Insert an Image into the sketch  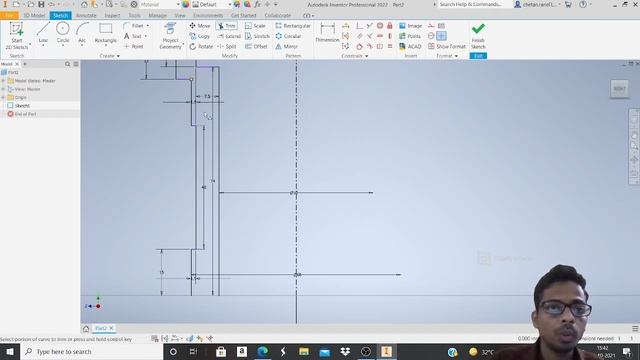tap(411, 26)
